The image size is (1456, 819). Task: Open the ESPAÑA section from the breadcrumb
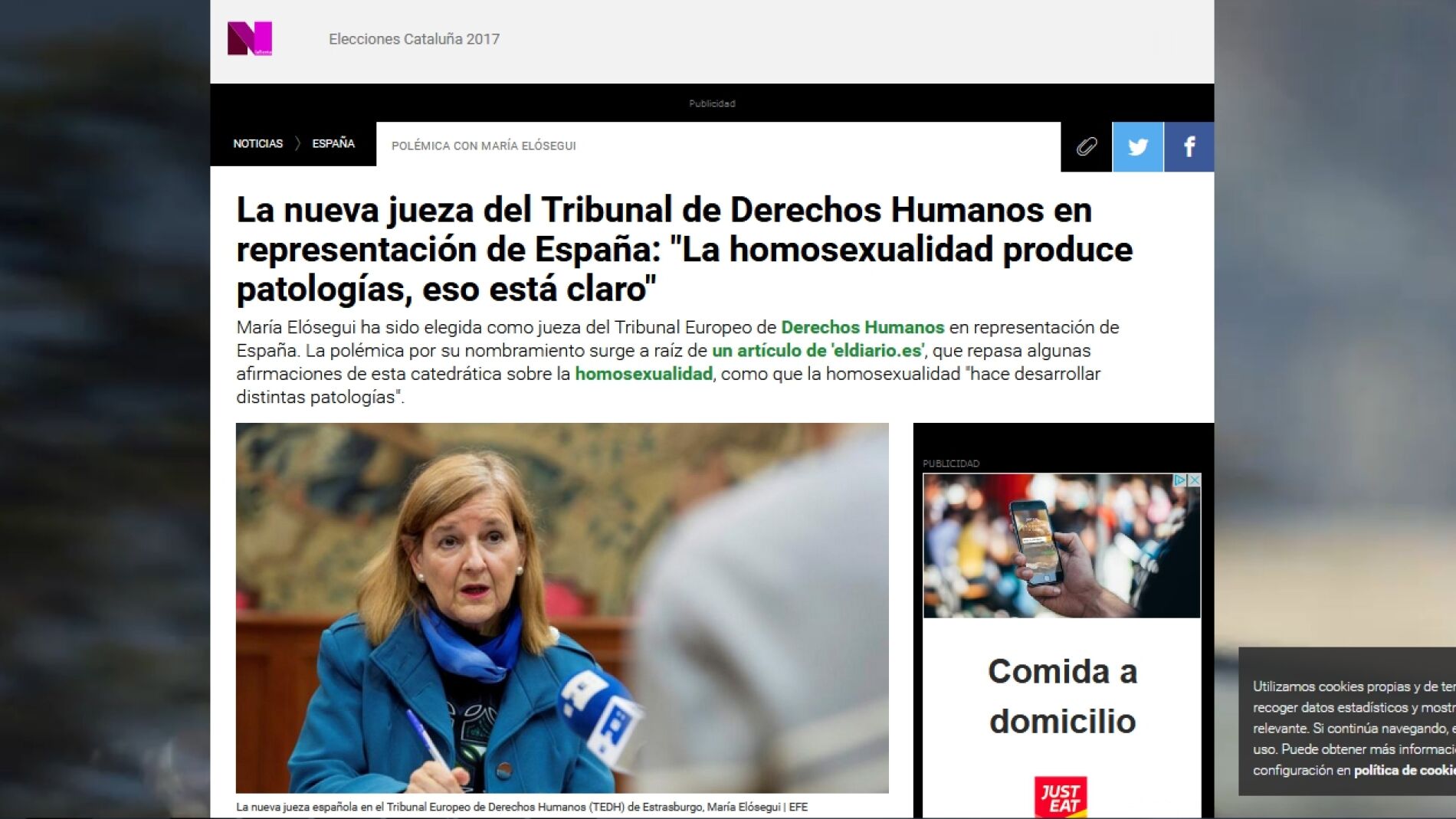coord(333,143)
